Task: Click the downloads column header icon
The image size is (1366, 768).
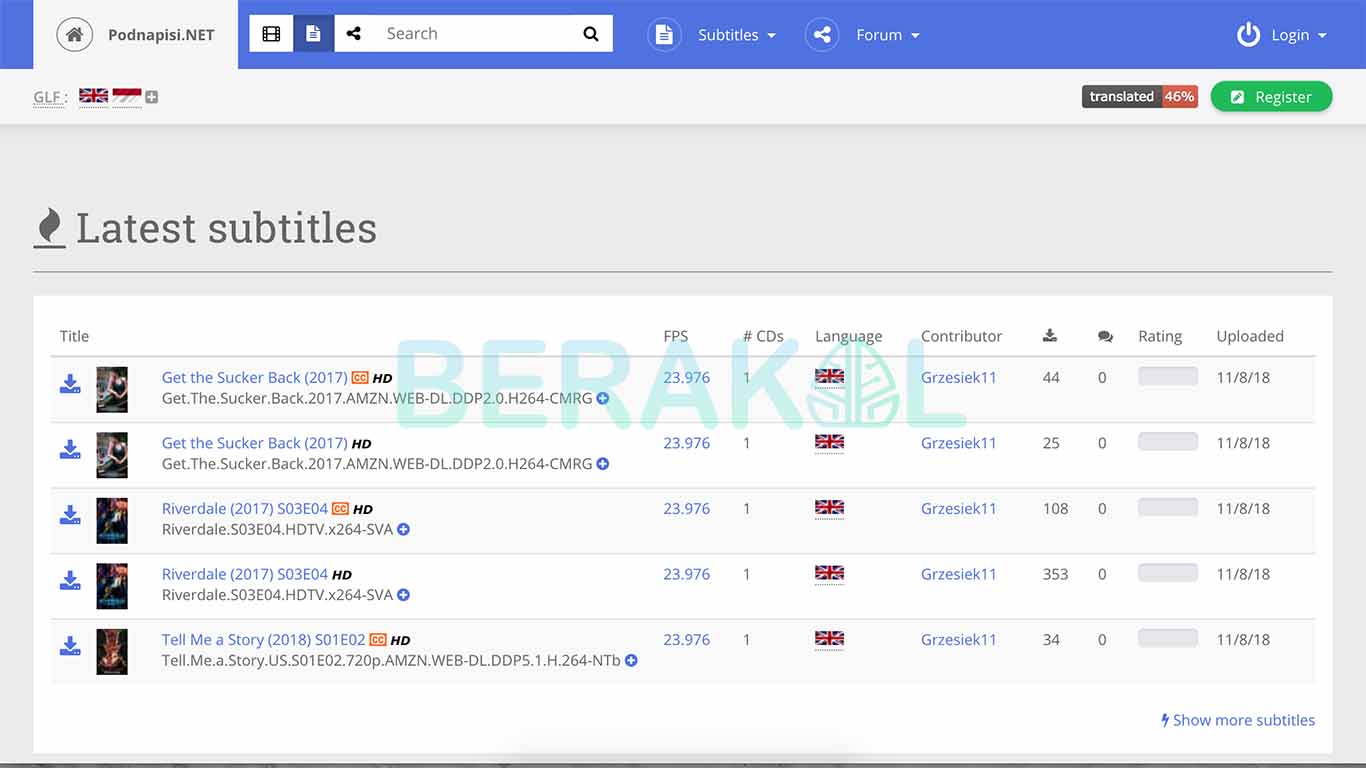Action: (1049, 336)
